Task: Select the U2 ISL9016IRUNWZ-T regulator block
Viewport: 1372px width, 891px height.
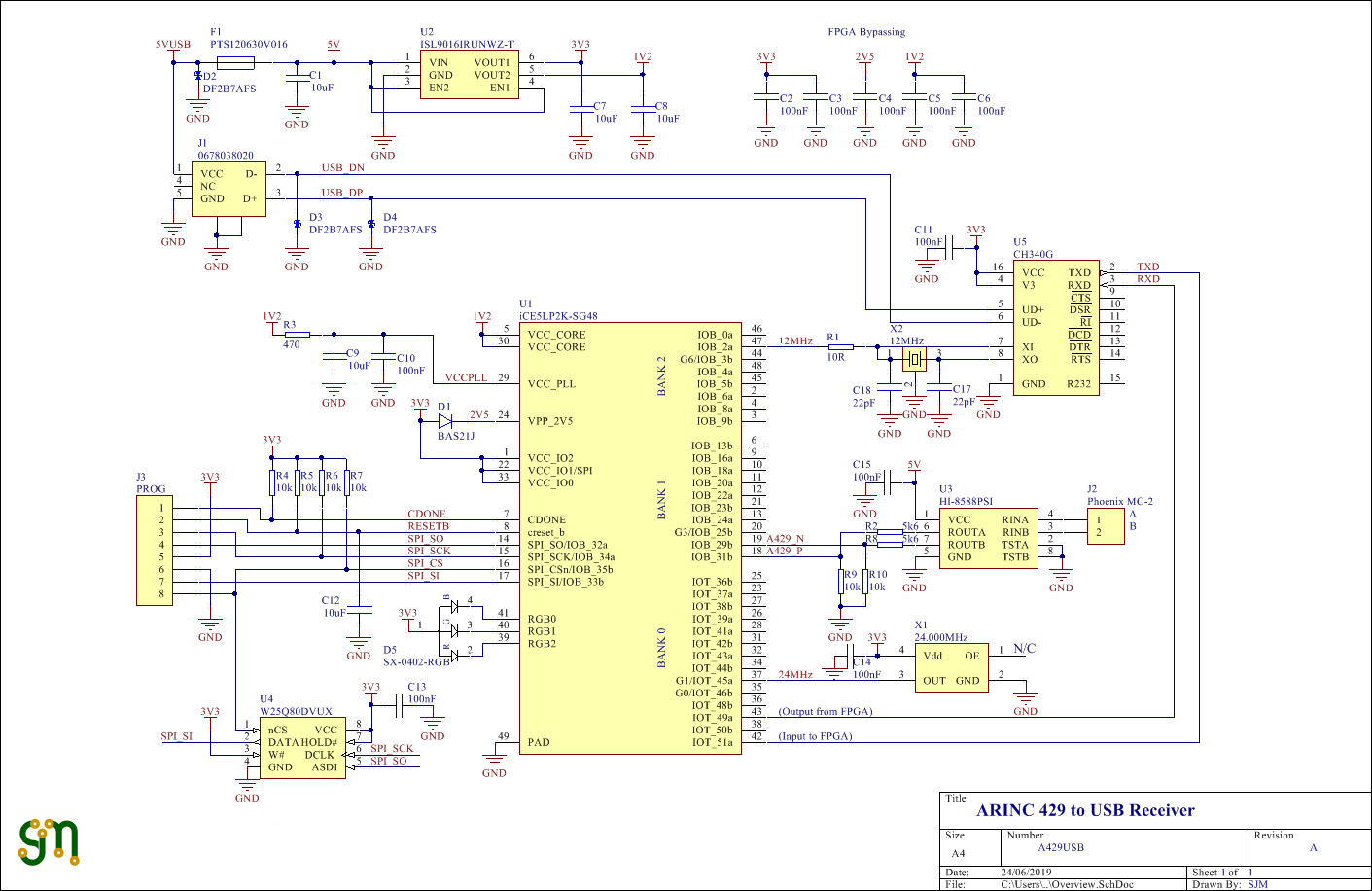Action: pyautogui.click(x=469, y=75)
